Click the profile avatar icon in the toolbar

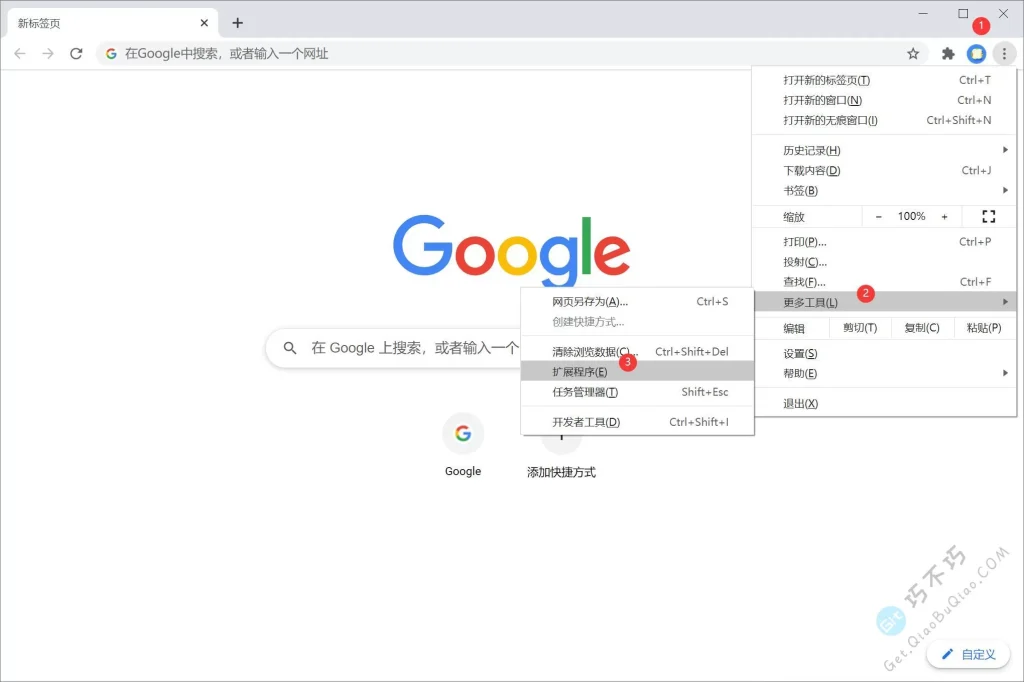click(x=976, y=54)
